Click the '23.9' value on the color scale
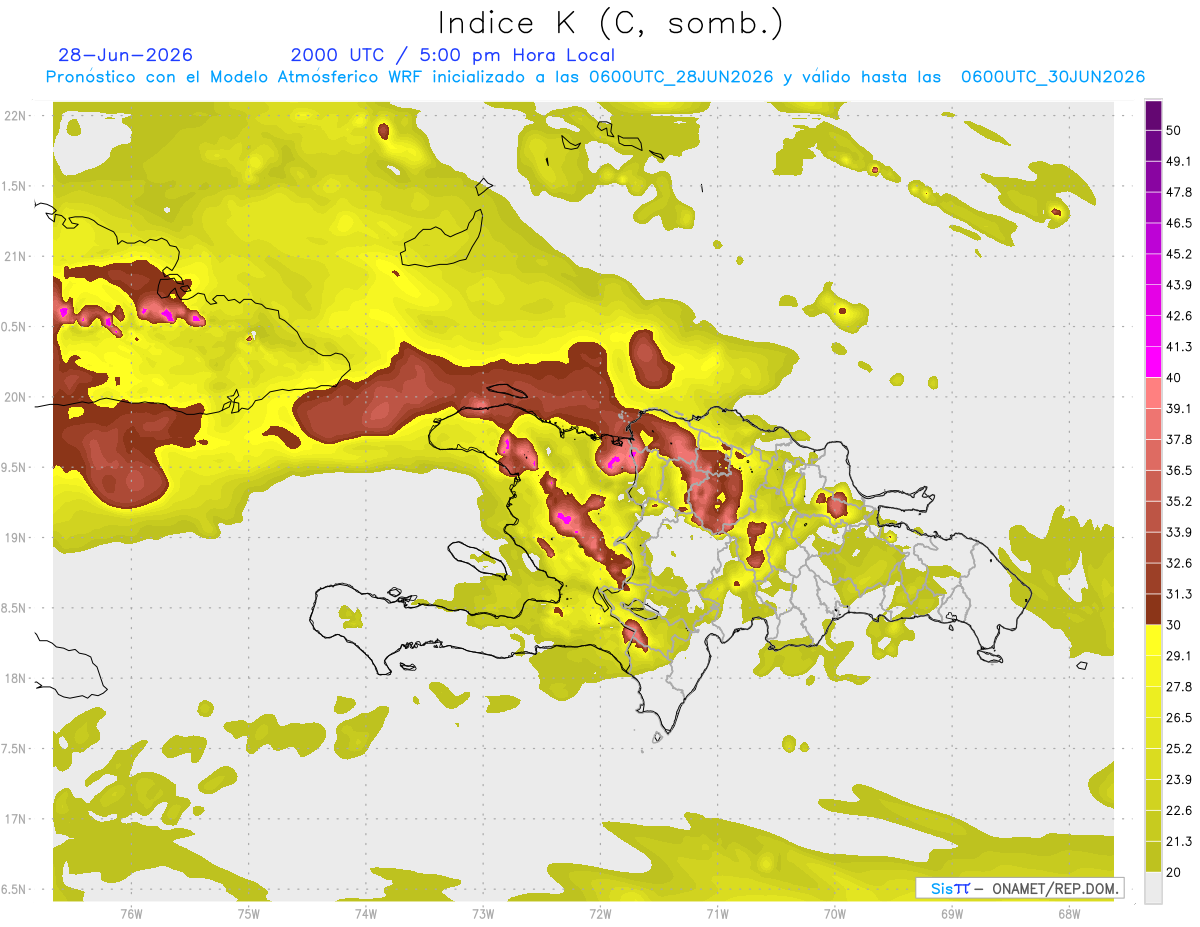1200x927 pixels. click(1179, 779)
